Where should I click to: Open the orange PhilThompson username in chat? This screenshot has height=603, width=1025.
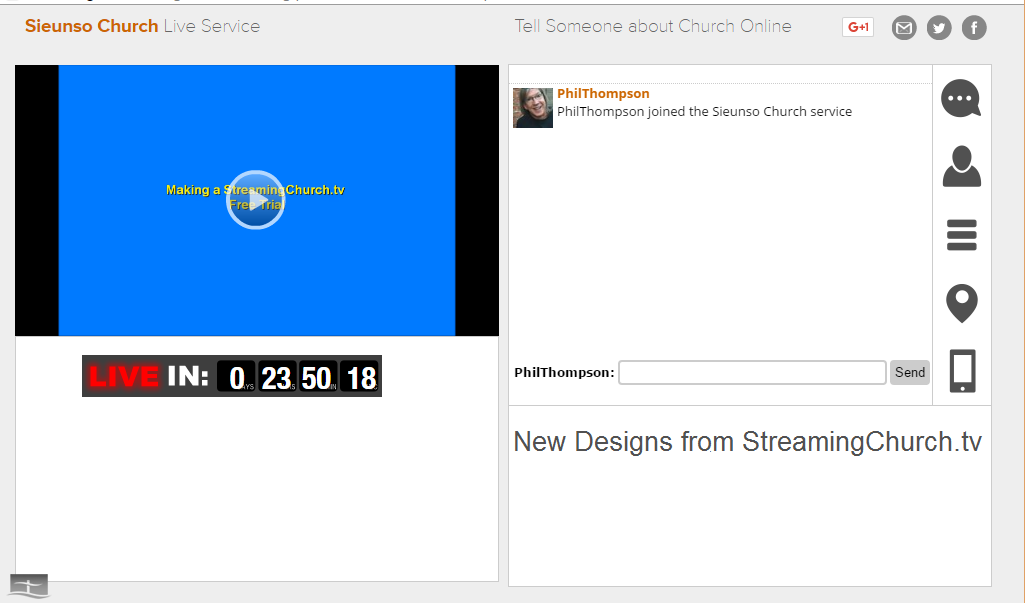603,94
